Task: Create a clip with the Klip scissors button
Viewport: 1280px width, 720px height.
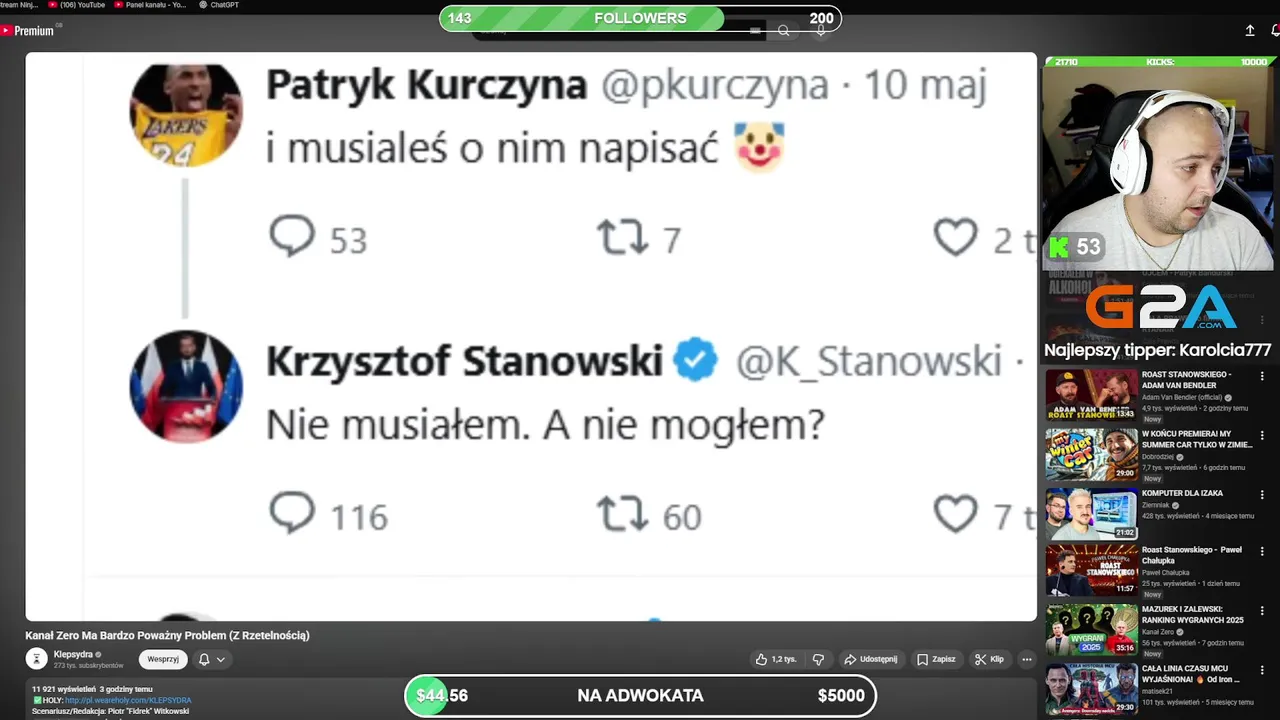Action: point(989,659)
